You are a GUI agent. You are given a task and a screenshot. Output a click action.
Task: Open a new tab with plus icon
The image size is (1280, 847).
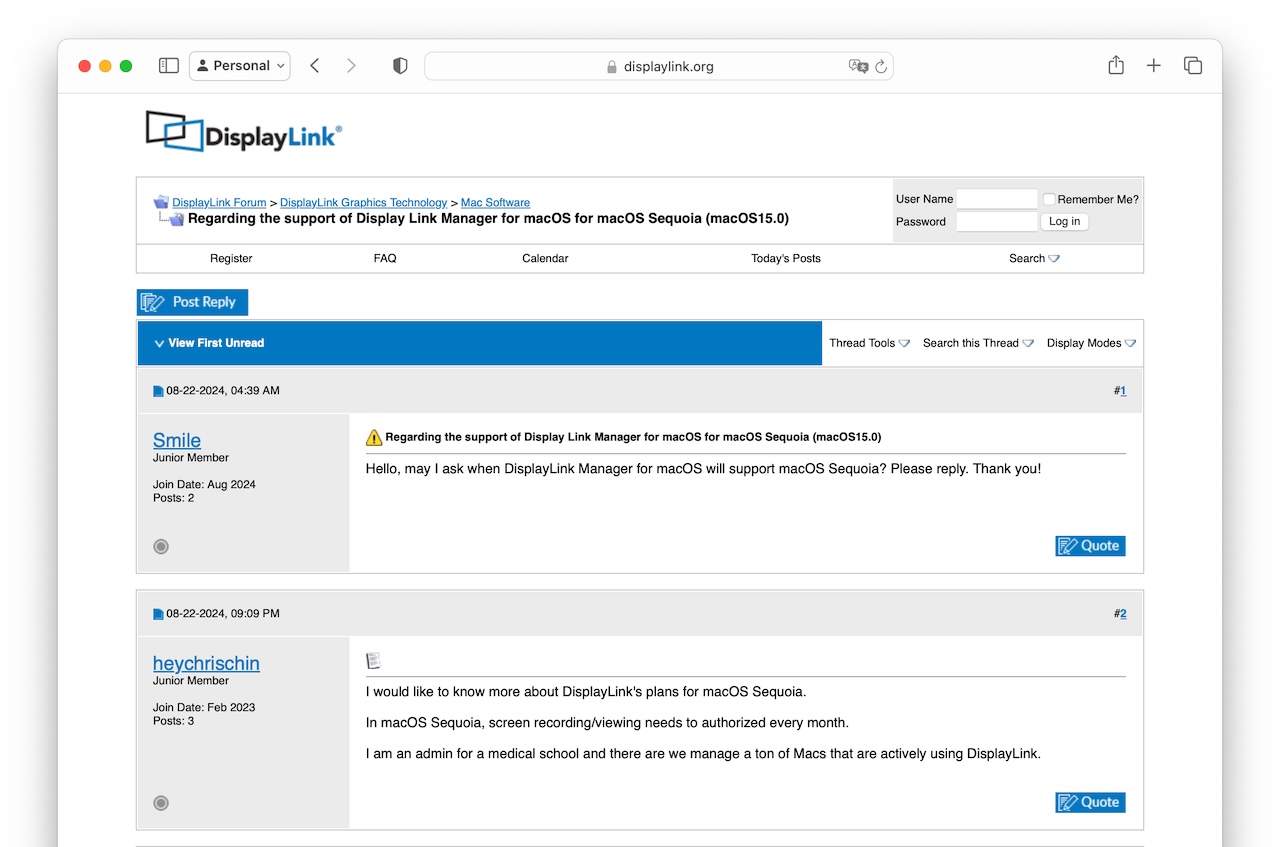(x=1154, y=65)
